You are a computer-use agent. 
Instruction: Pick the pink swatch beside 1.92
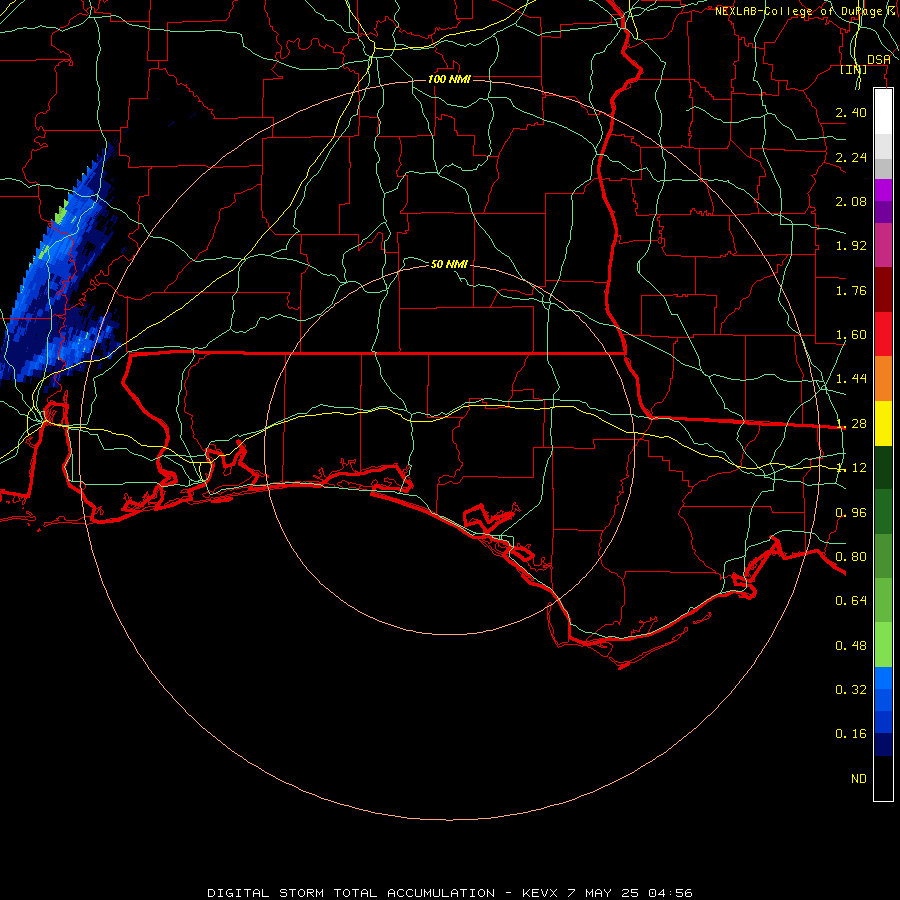point(883,245)
